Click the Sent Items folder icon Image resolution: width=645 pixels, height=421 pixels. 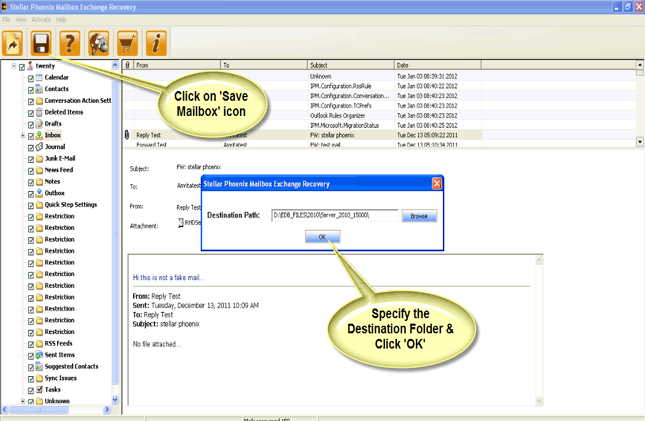pyautogui.click(x=39, y=355)
